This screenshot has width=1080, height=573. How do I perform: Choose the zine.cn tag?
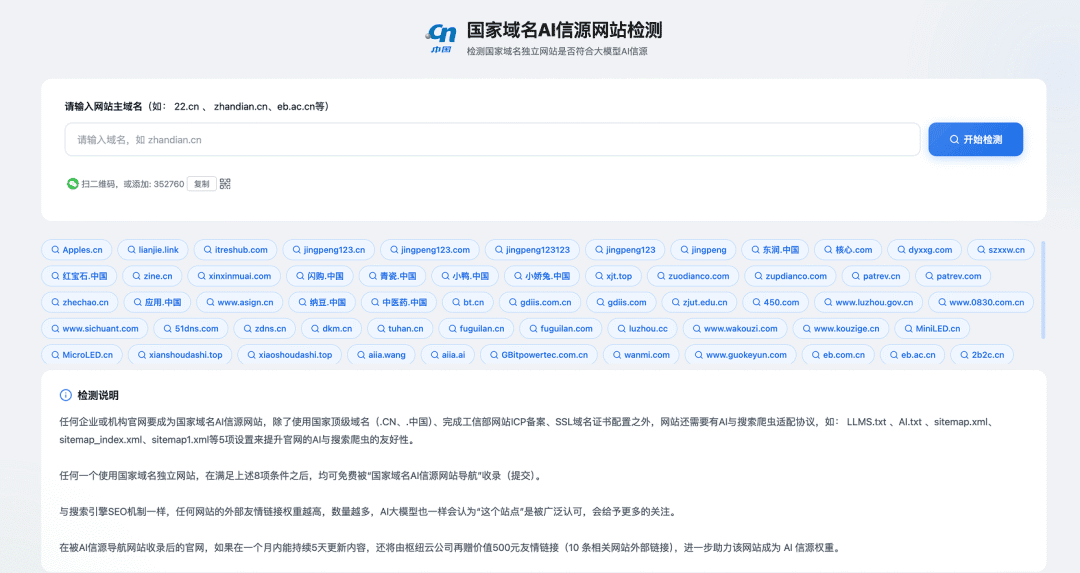tap(152, 276)
